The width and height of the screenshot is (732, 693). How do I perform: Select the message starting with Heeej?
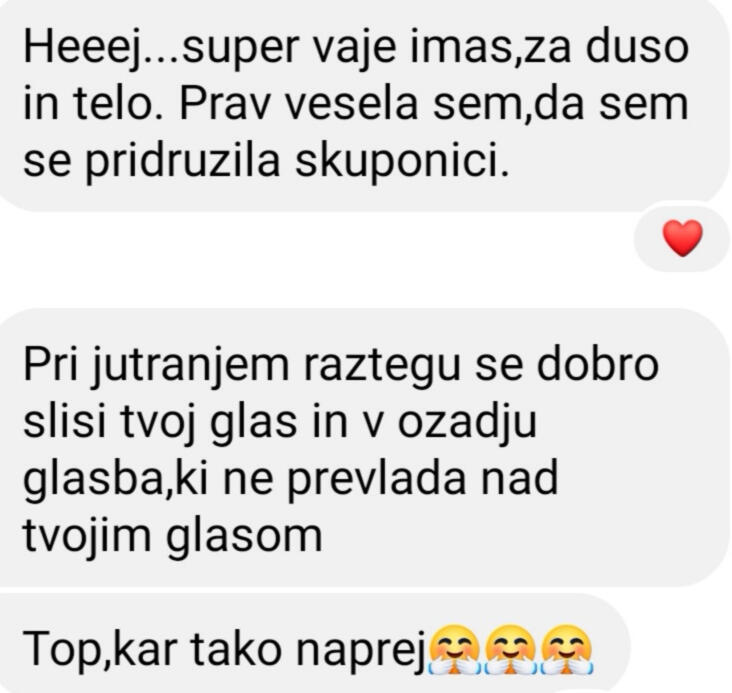(x=359, y=105)
